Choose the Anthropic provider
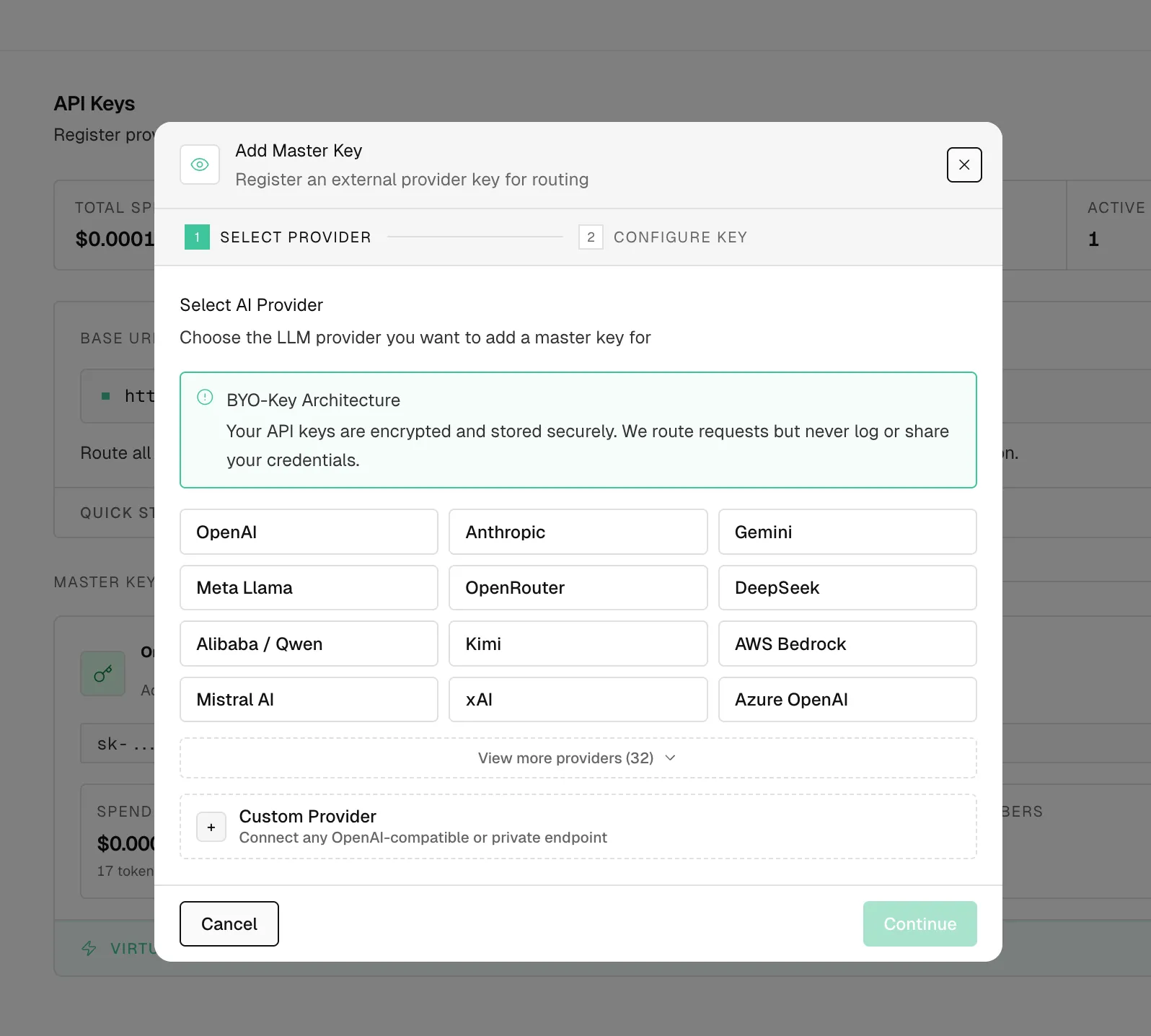The width and height of the screenshot is (1151, 1036). 578,532
